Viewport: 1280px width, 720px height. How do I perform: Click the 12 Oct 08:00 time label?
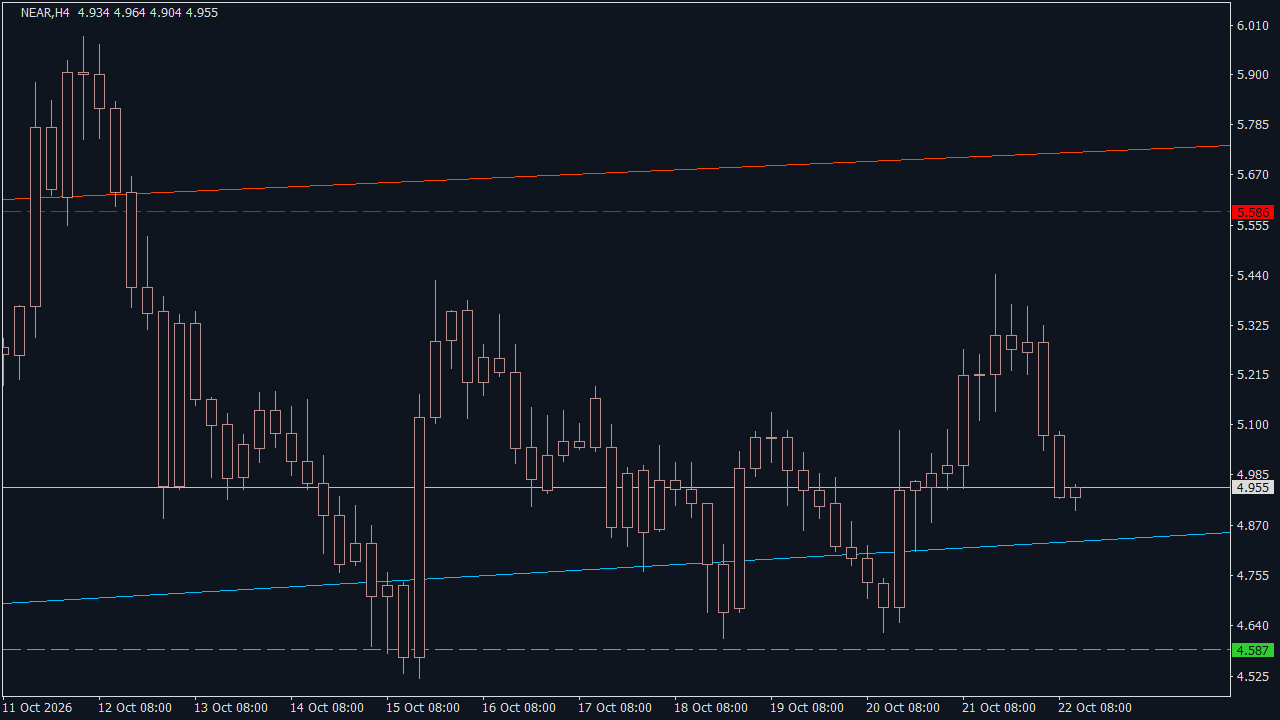pyautogui.click(x=135, y=708)
